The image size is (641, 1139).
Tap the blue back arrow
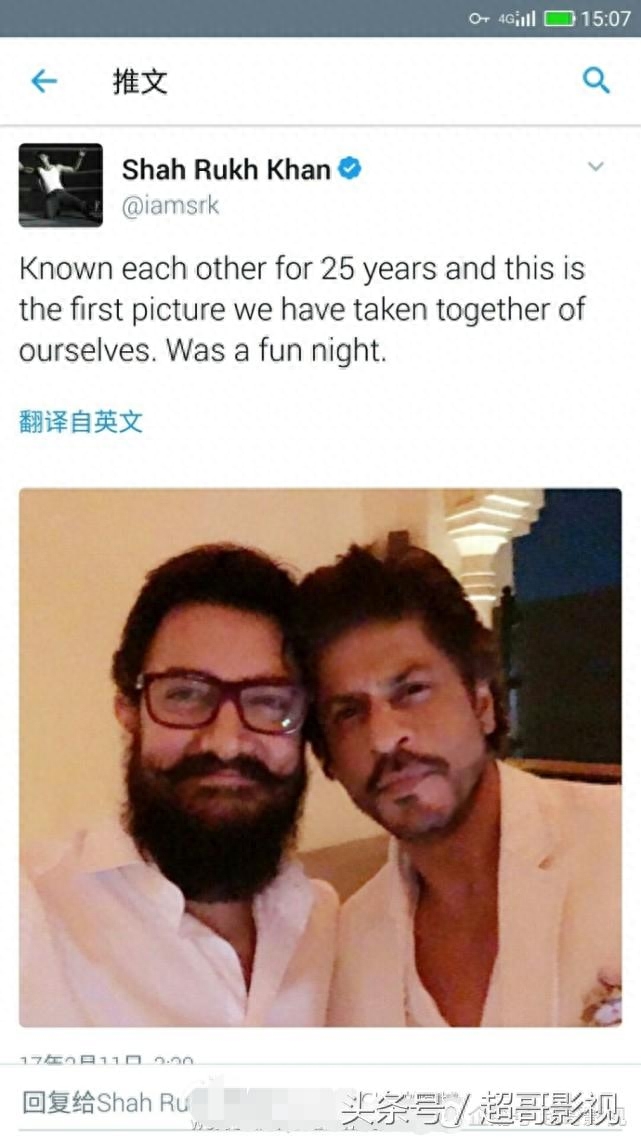pyautogui.click(x=44, y=81)
